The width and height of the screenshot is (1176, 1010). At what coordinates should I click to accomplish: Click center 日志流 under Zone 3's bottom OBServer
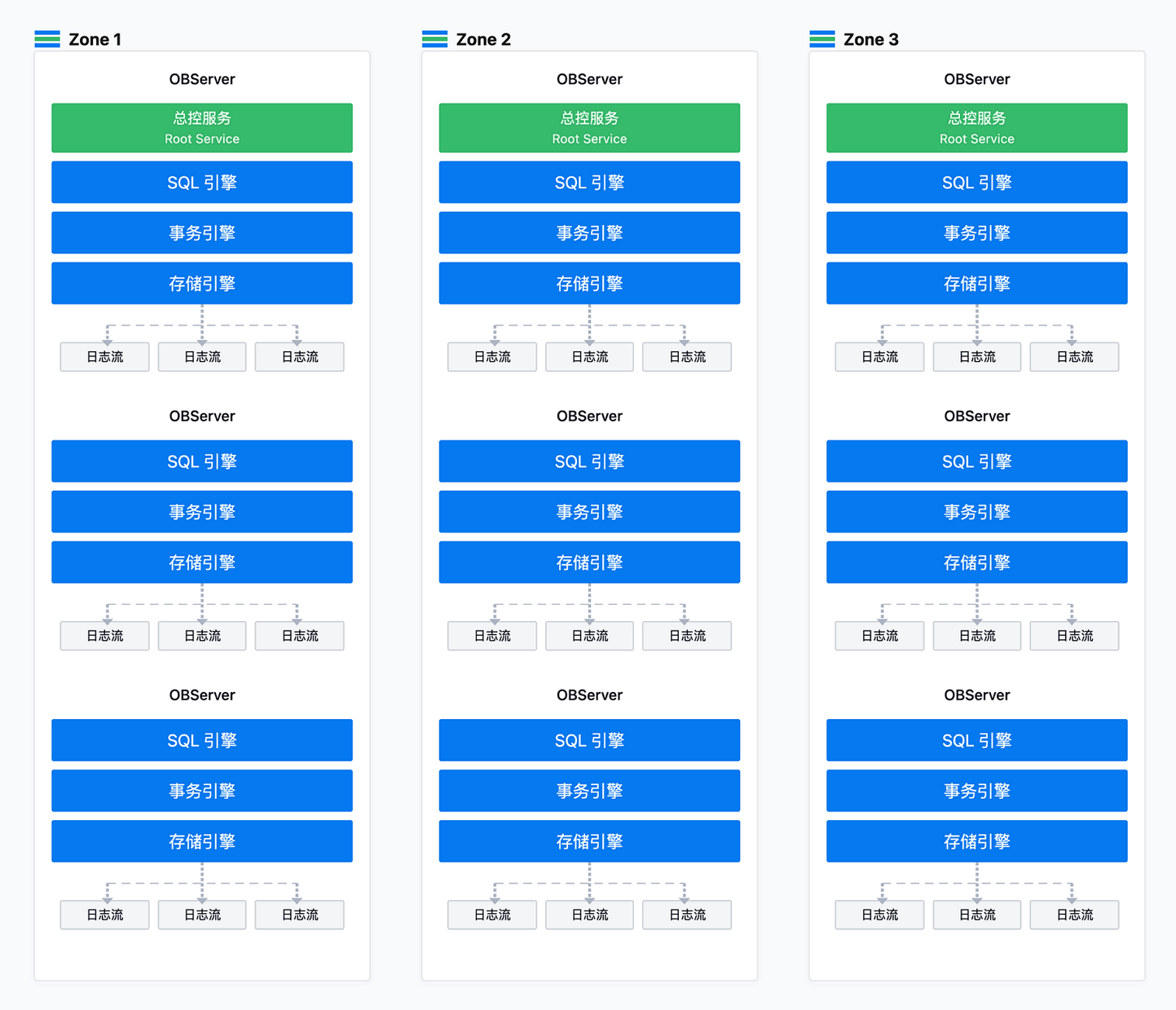pyautogui.click(x=977, y=915)
